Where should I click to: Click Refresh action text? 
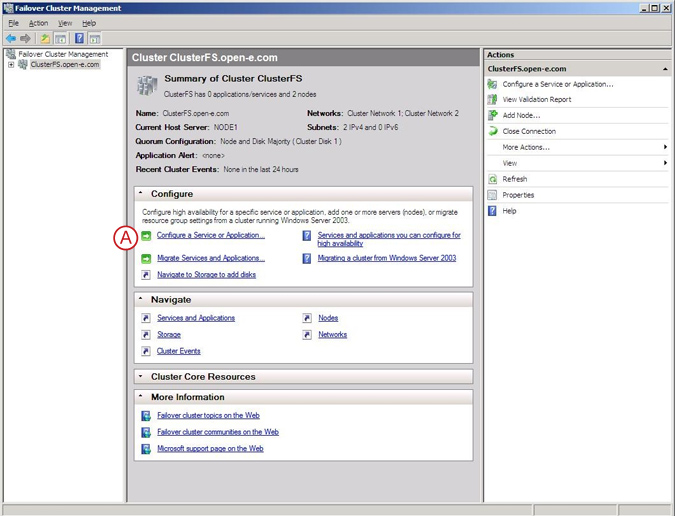pos(515,179)
